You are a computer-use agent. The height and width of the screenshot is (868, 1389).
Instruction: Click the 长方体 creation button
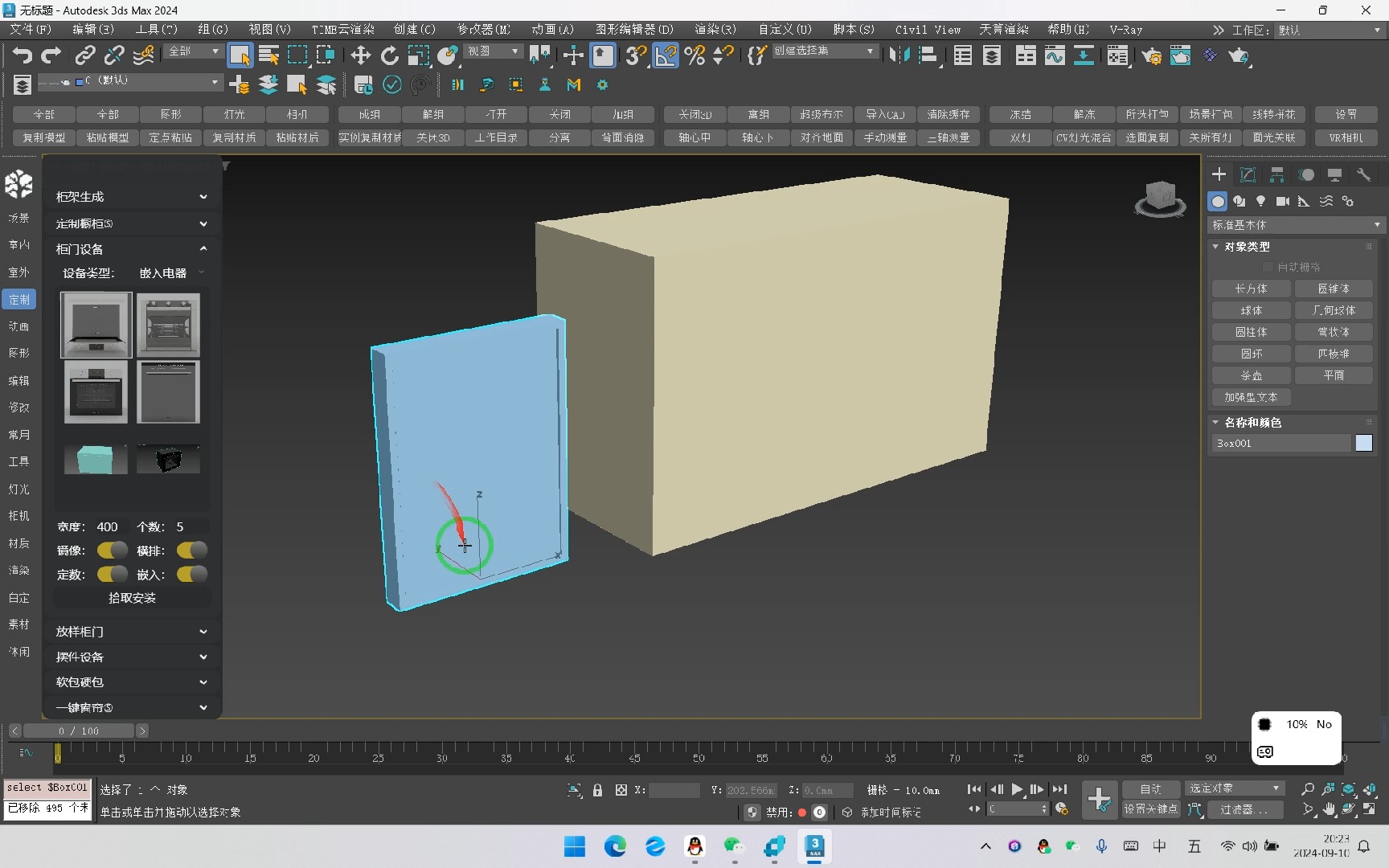[x=1251, y=289]
